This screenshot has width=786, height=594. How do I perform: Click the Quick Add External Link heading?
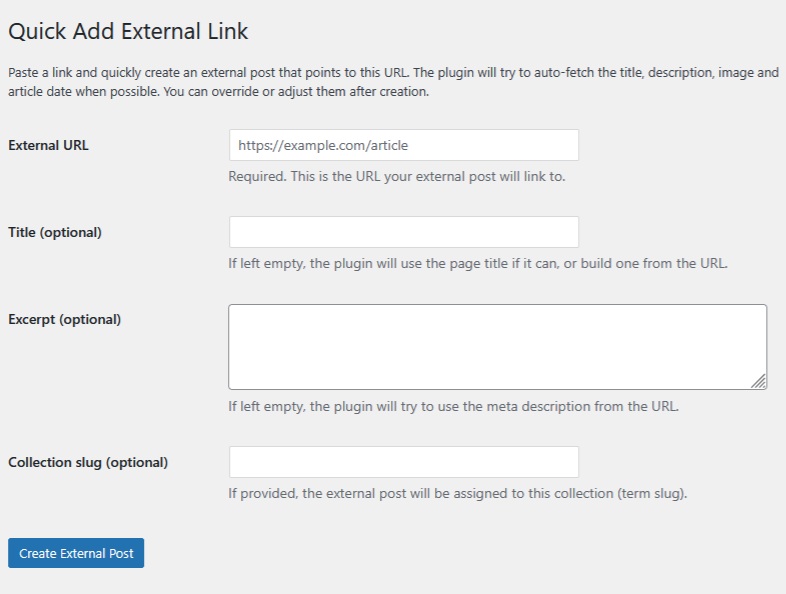click(x=128, y=31)
